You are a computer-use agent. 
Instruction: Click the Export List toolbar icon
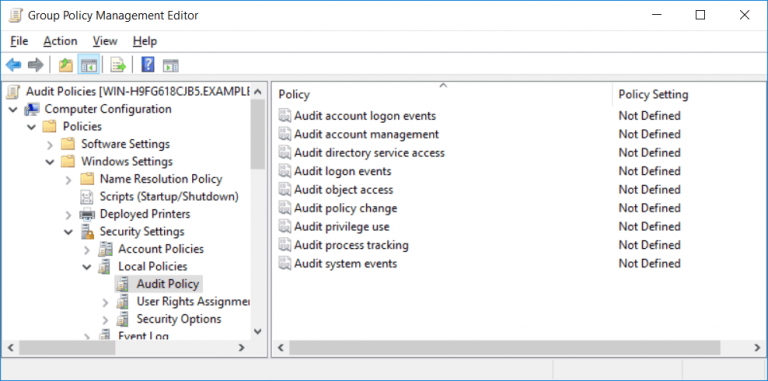tap(118, 65)
